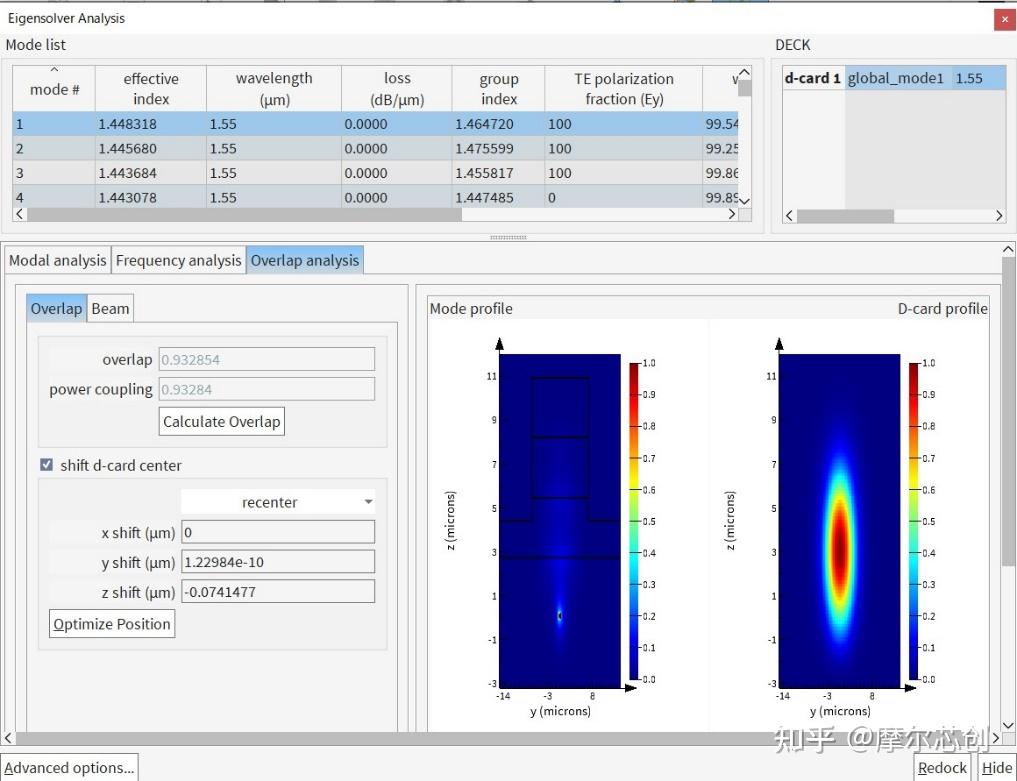The image size is (1017, 781).
Task: Click the Redock button
Action: [x=942, y=768]
